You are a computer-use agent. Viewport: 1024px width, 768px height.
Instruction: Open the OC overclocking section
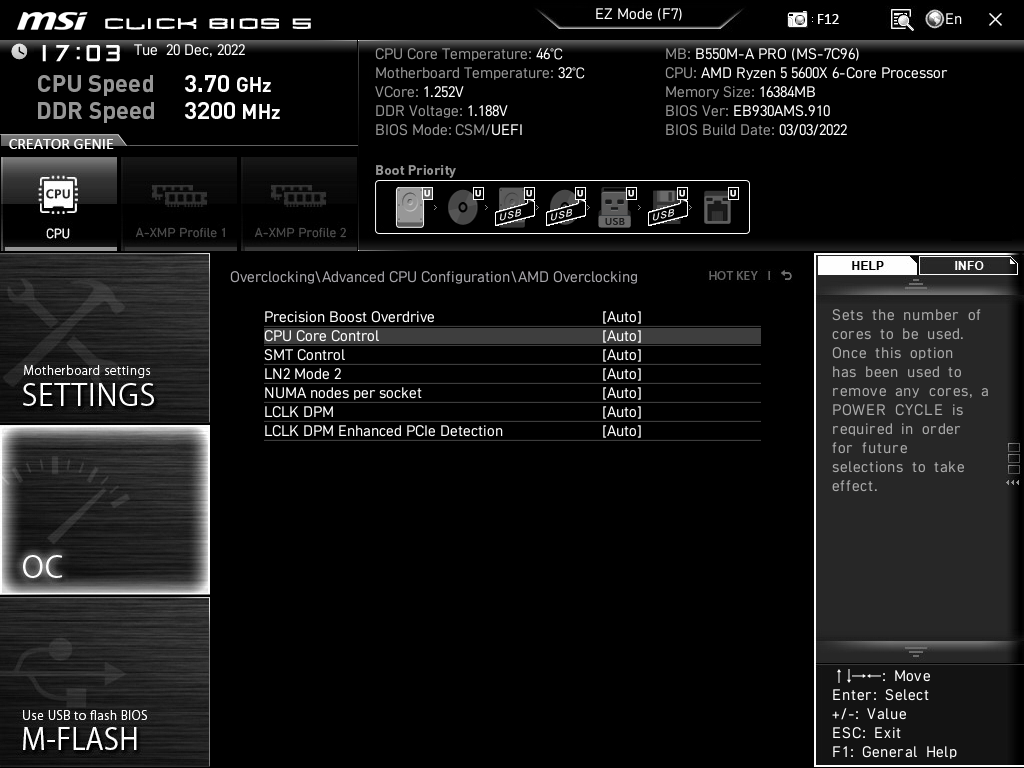[104, 509]
